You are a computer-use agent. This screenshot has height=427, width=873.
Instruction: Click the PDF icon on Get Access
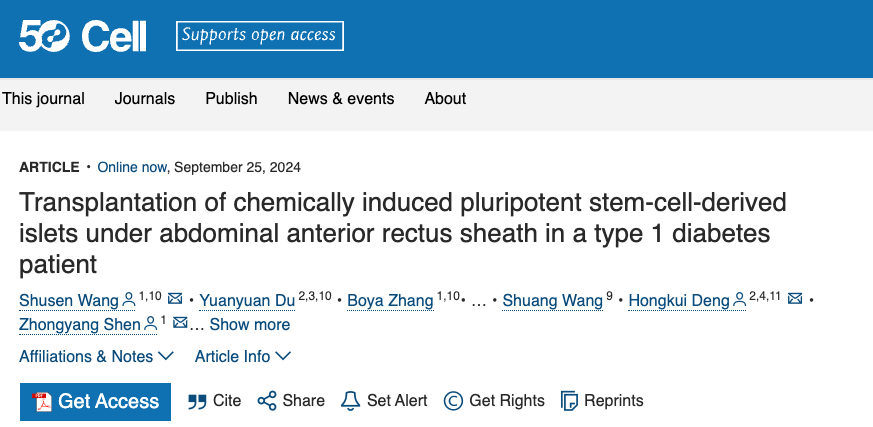click(42, 401)
